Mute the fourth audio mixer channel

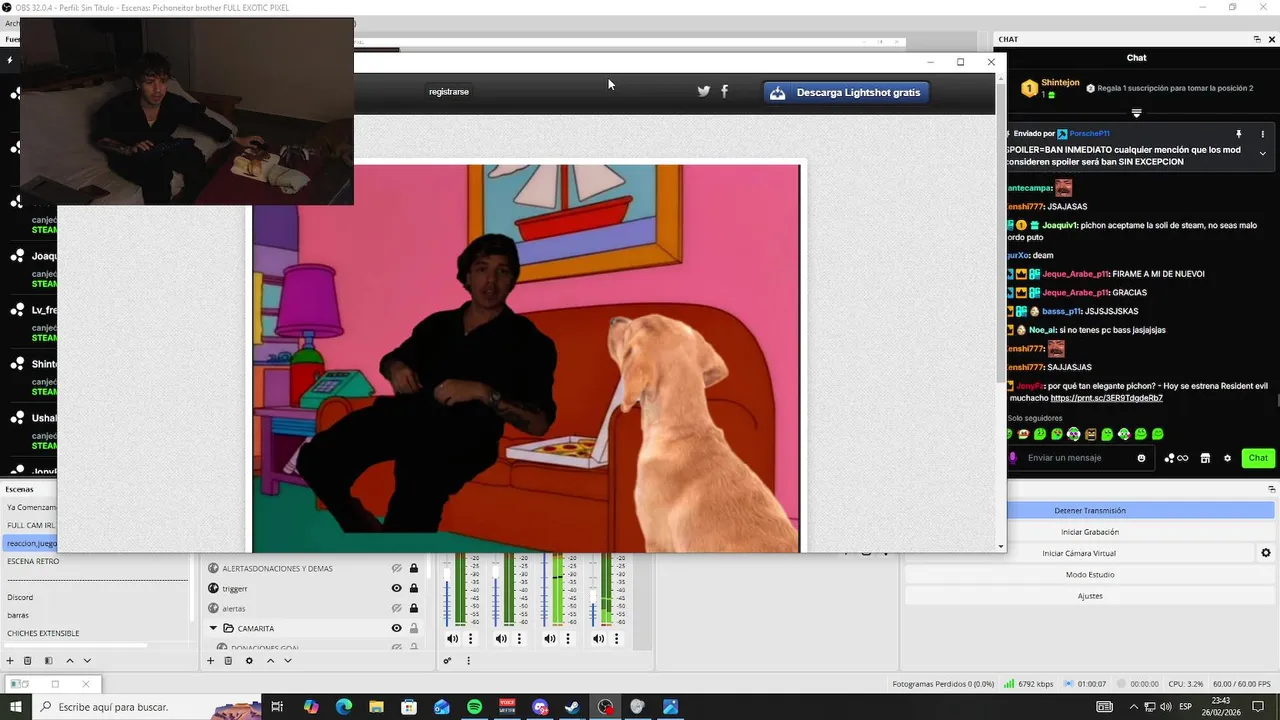pos(598,638)
